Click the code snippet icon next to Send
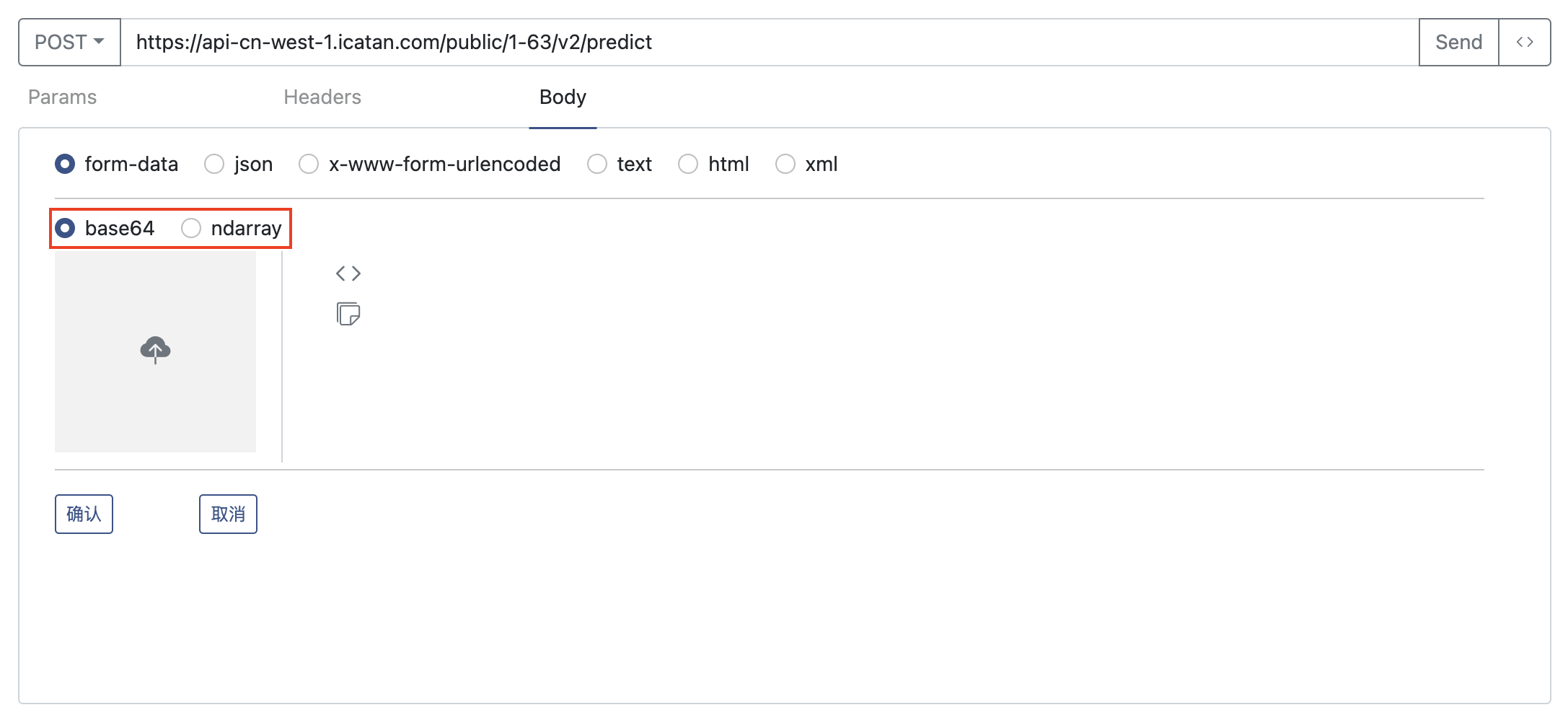 pyautogui.click(x=1524, y=43)
